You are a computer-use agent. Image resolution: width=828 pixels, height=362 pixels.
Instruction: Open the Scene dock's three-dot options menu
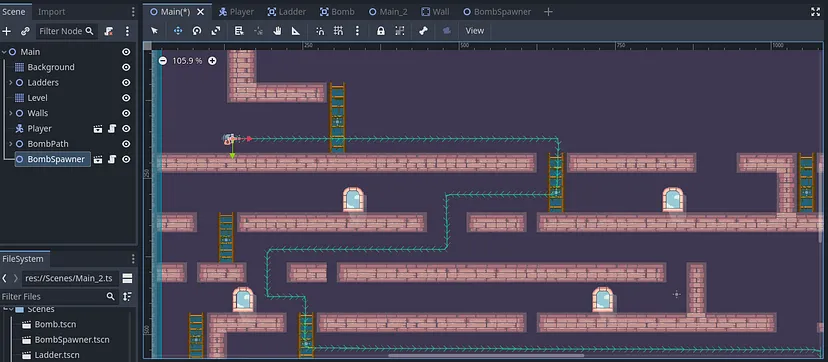(x=127, y=31)
